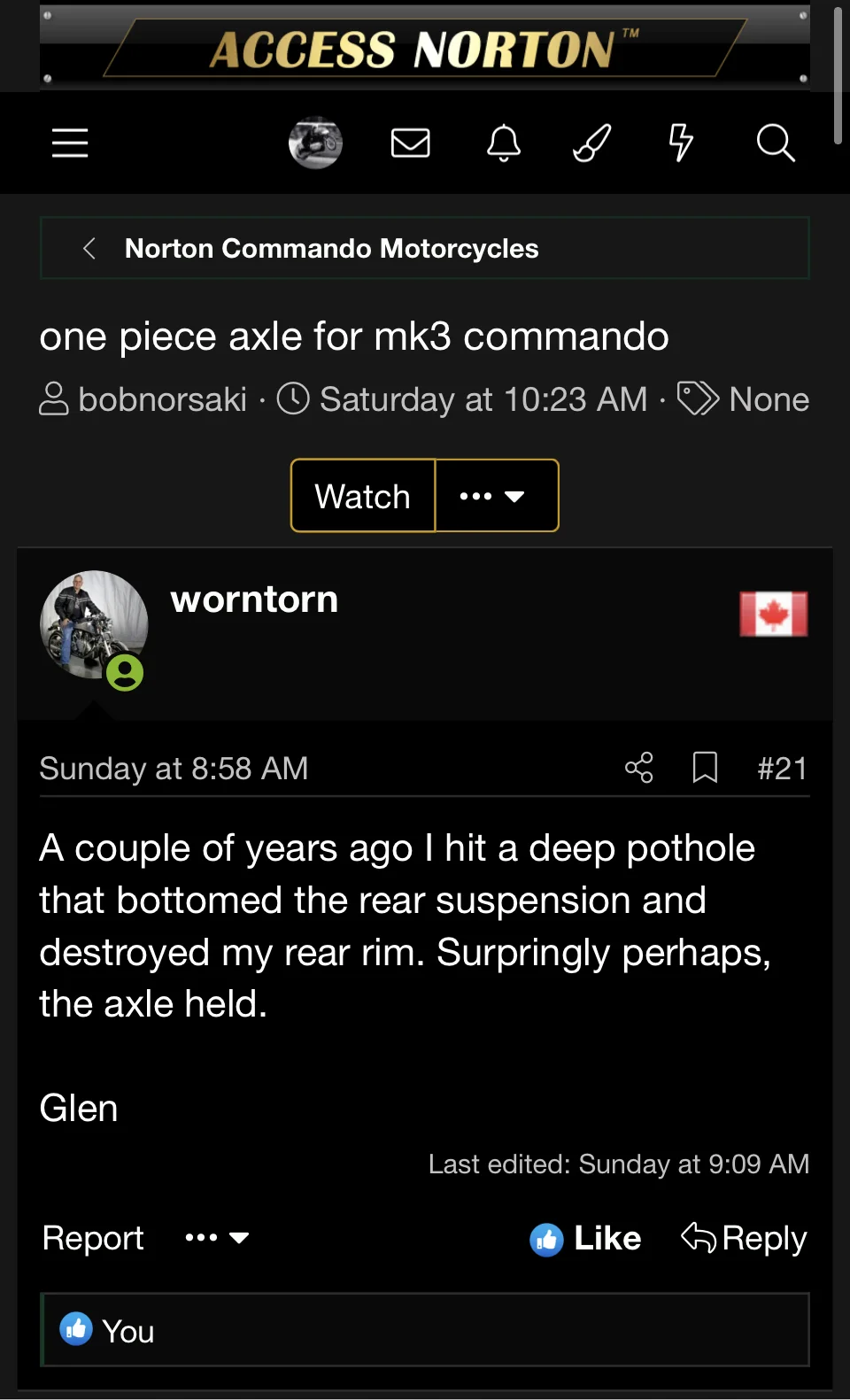The image size is (850, 1400).
Task: Bookmark this post by worntorn
Action: tap(705, 768)
